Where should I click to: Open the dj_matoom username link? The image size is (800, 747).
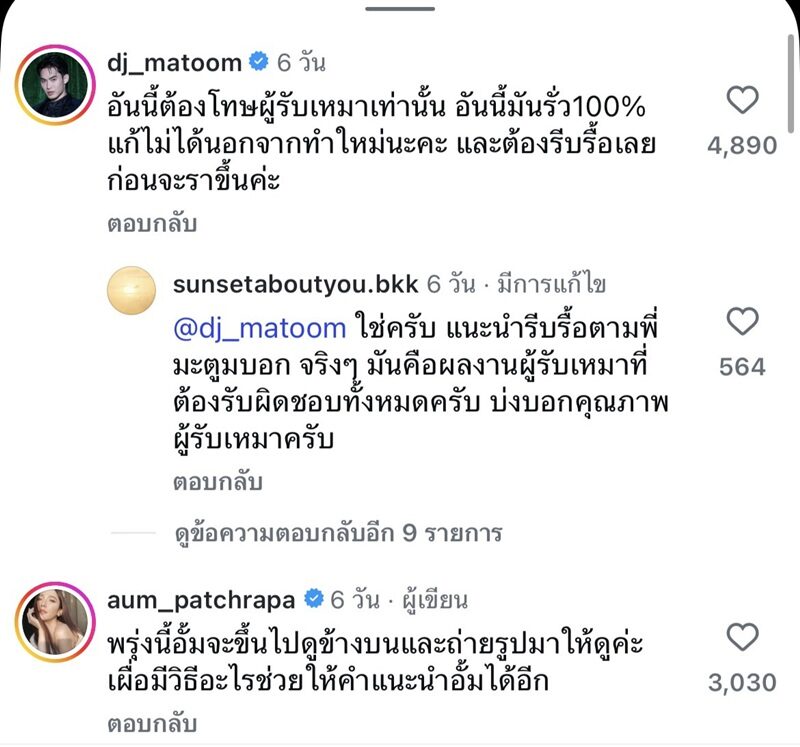174,63
